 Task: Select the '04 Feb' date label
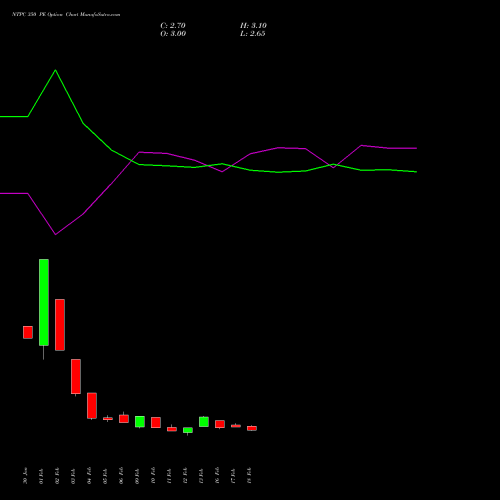[89, 475]
